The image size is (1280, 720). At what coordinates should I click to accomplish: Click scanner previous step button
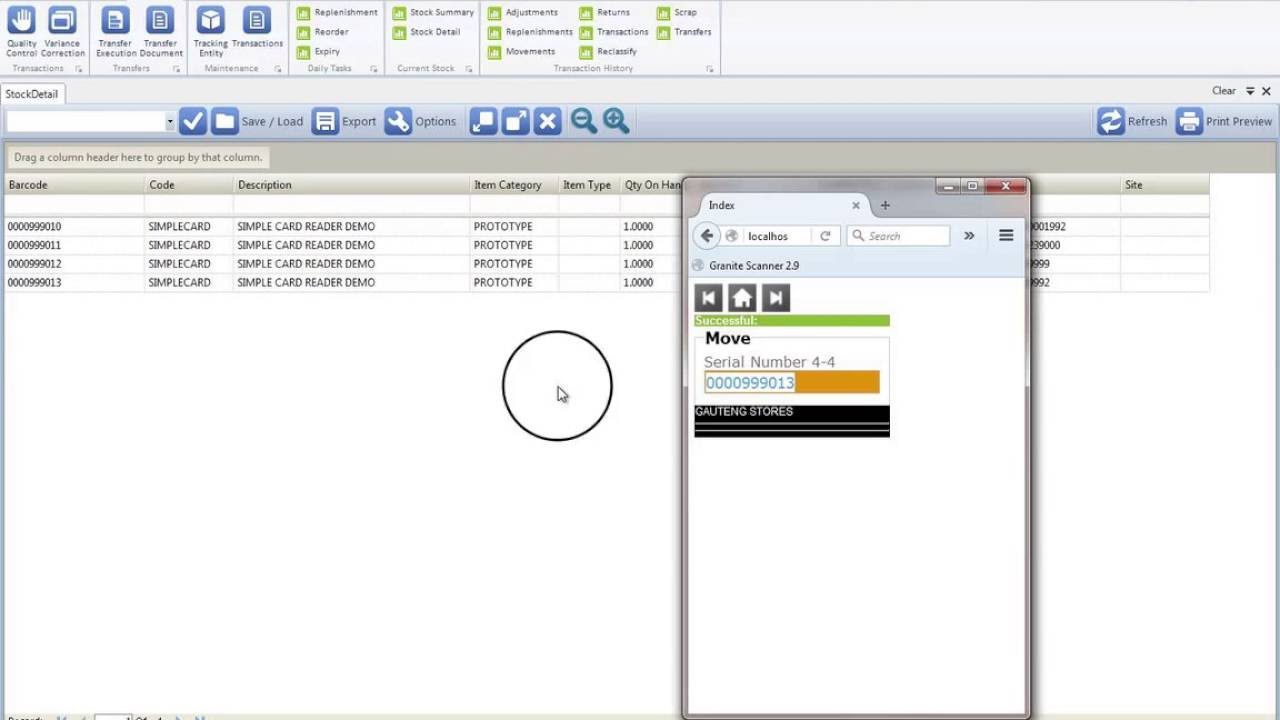pyautogui.click(x=708, y=298)
